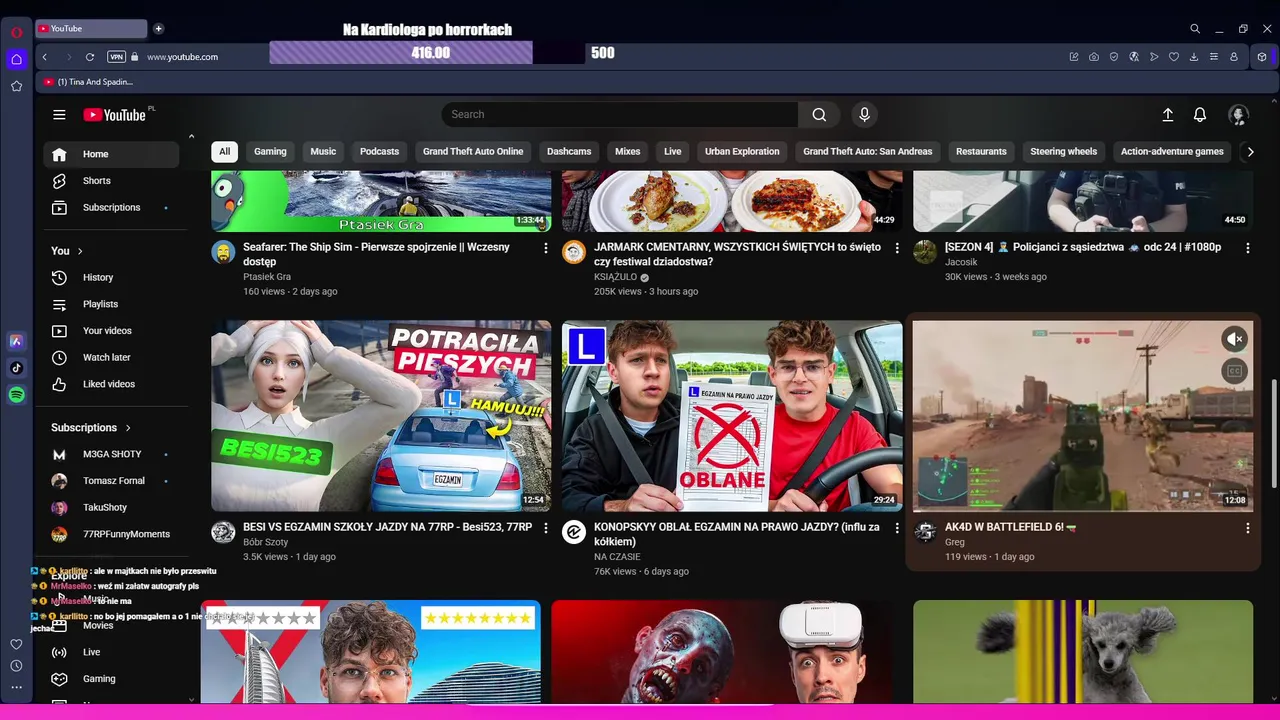Open Aria AI icon in Opera sidebar
Image resolution: width=1280 pixels, height=720 pixels.
pos(16,341)
